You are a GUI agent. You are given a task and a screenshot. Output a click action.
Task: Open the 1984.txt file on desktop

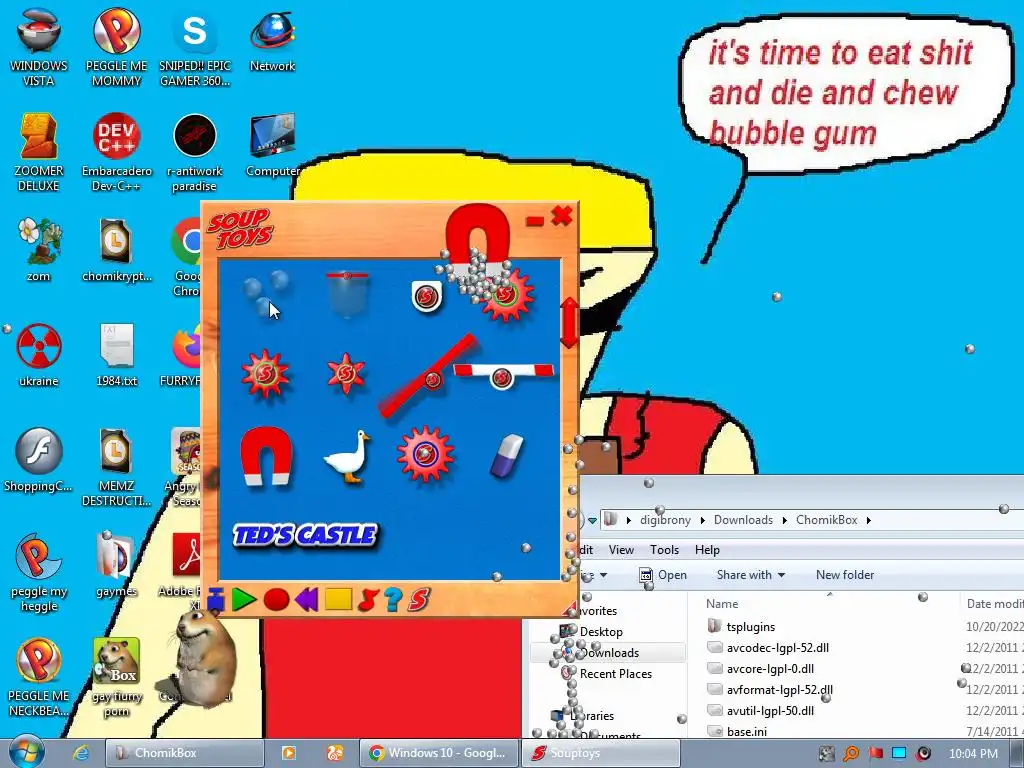click(x=116, y=355)
